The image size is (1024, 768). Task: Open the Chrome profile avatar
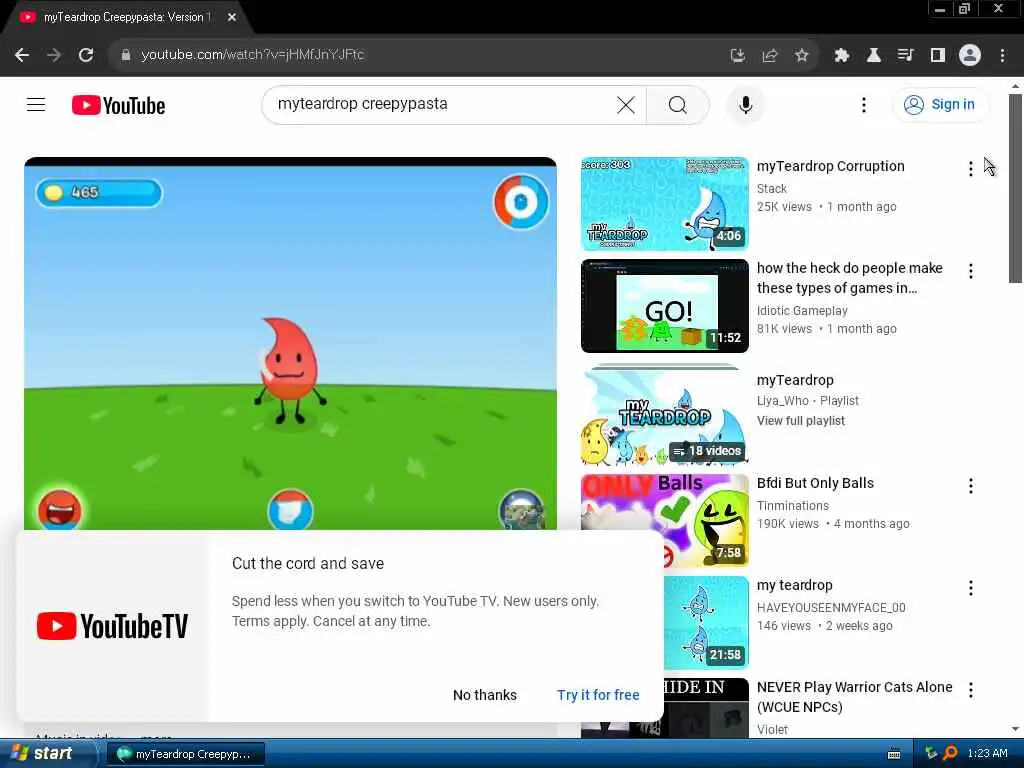tap(970, 55)
